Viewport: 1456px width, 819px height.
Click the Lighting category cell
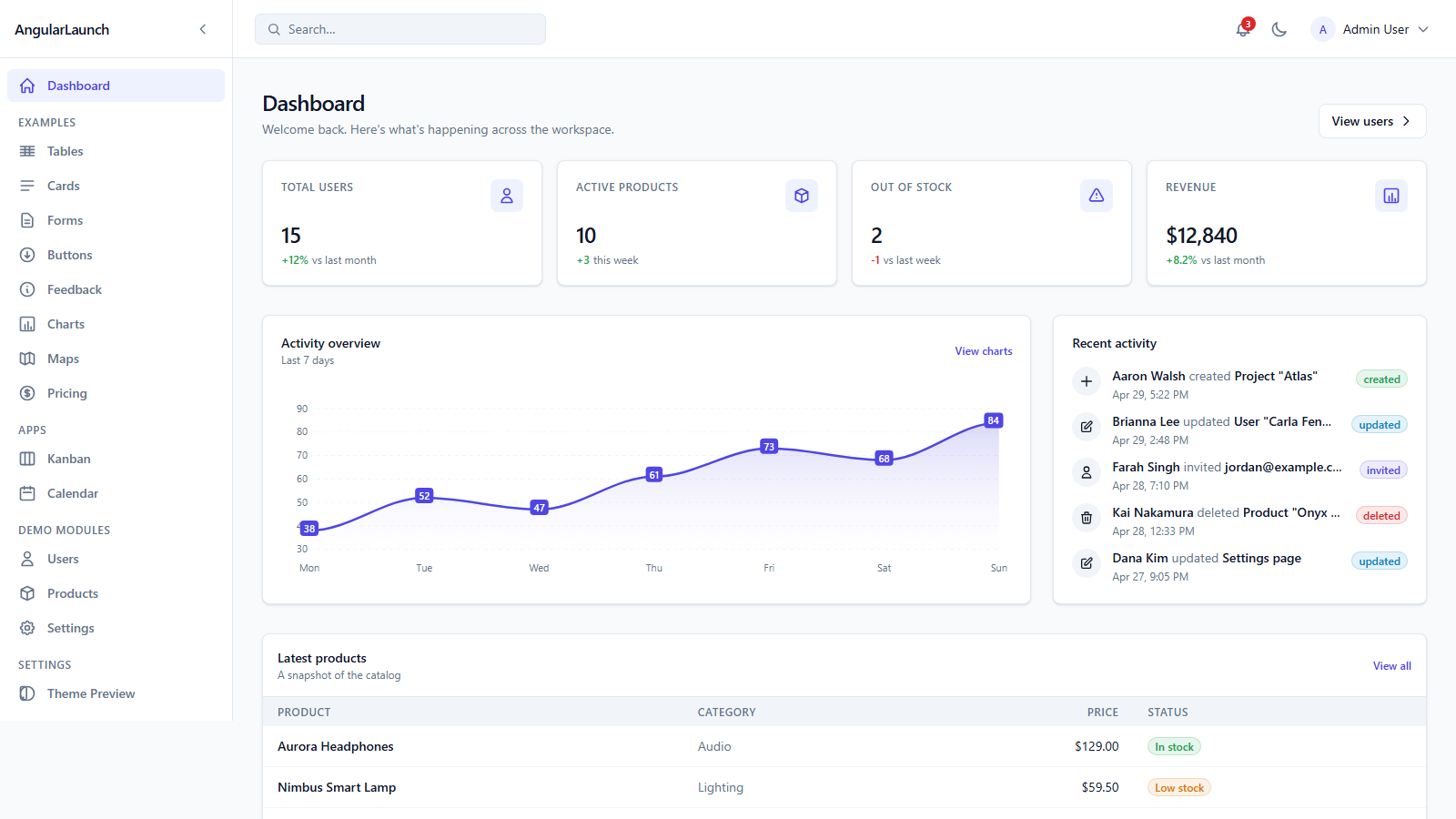721,787
